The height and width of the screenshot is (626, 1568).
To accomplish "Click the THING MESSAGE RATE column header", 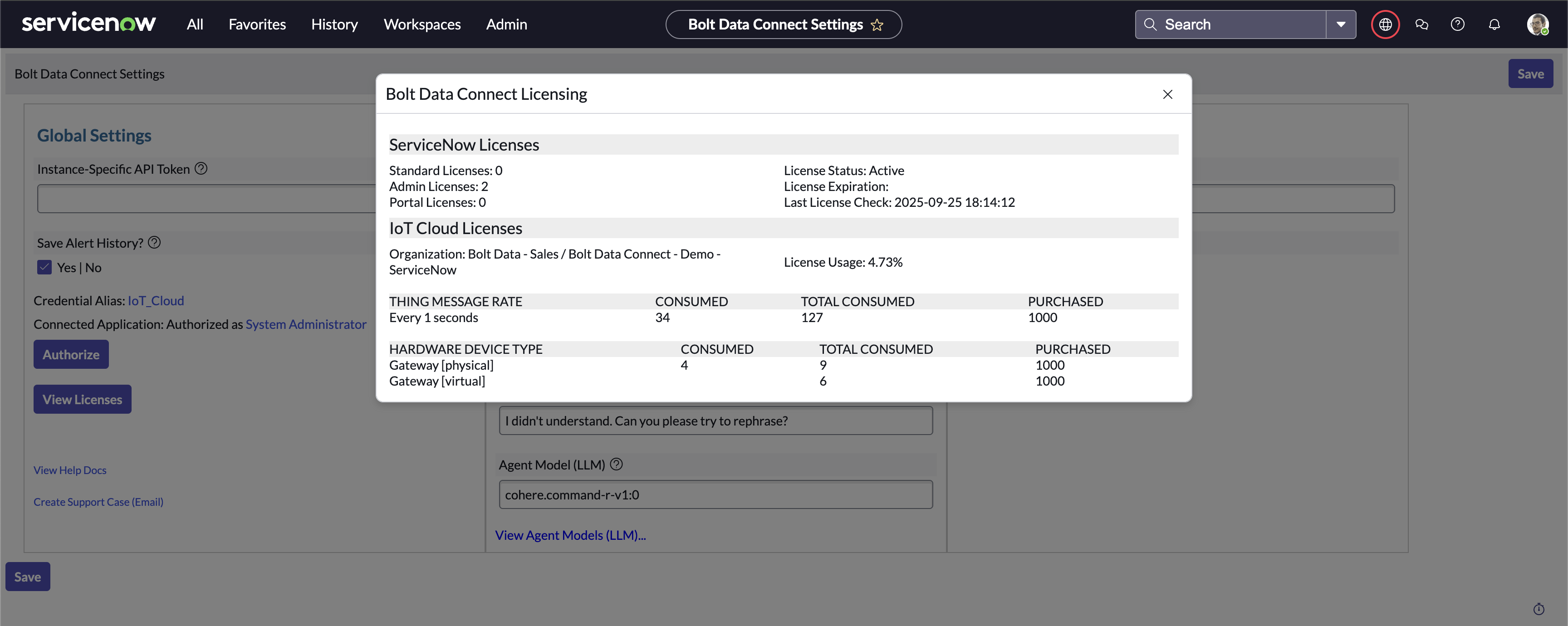I will click(x=456, y=302).
